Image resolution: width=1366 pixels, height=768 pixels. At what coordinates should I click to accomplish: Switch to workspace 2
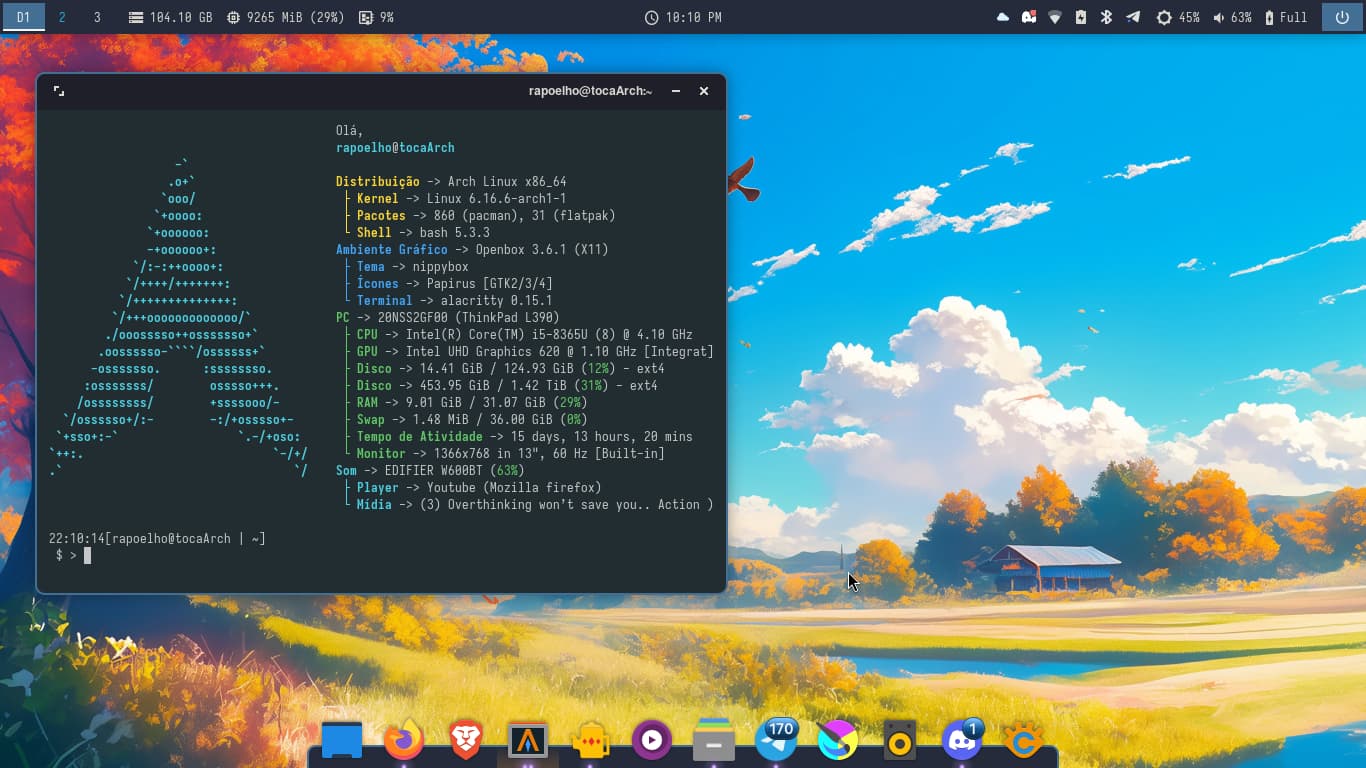point(63,17)
